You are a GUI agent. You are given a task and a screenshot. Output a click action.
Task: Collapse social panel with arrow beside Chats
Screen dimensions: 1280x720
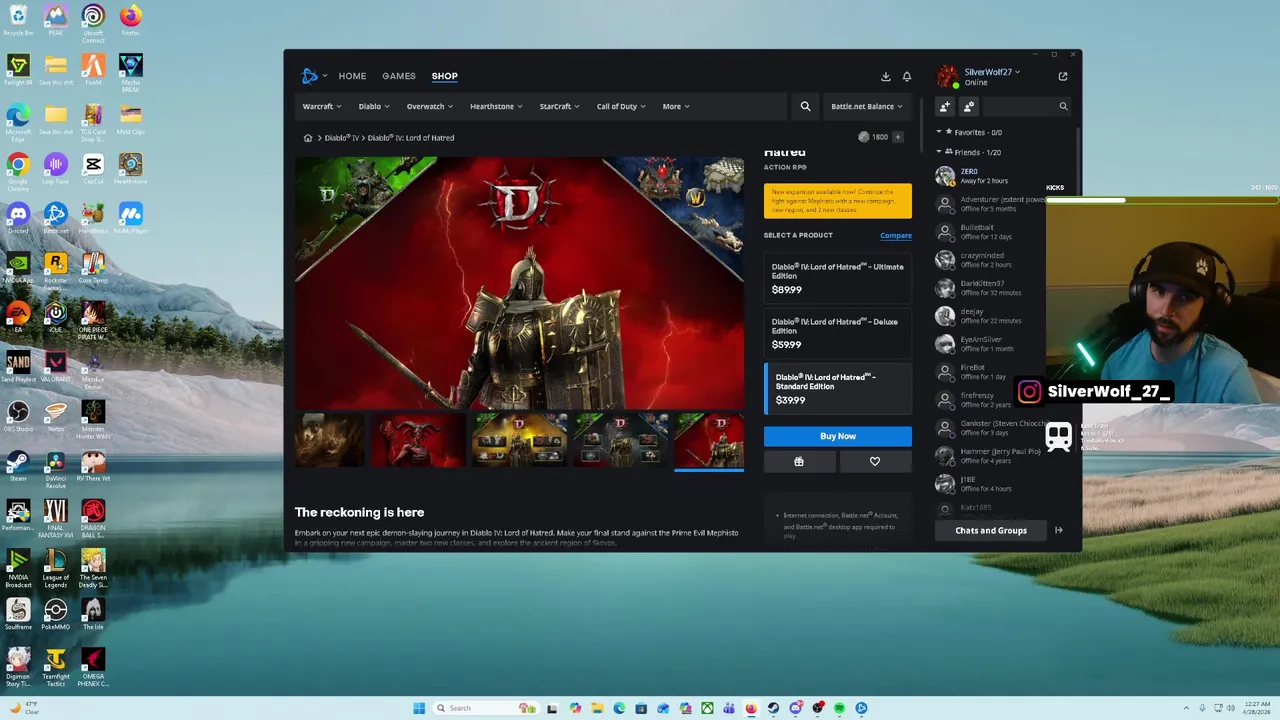coord(1059,530)
